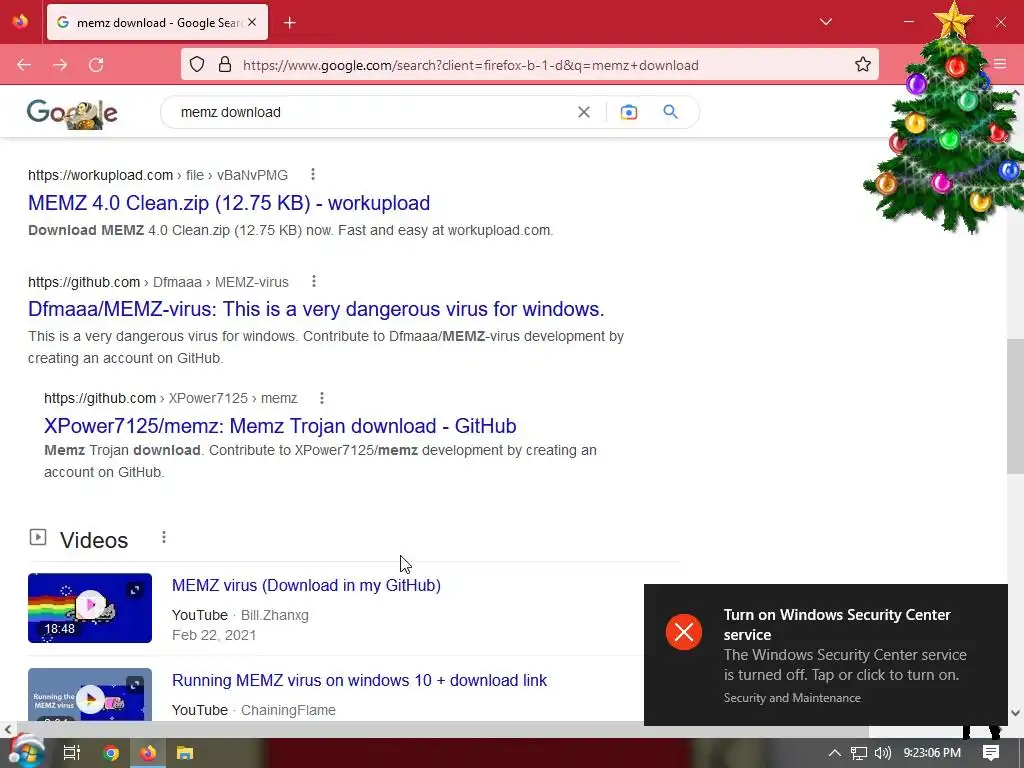Click the browser back arrow
Screen dimensions: 1024x768
point(24,65)
